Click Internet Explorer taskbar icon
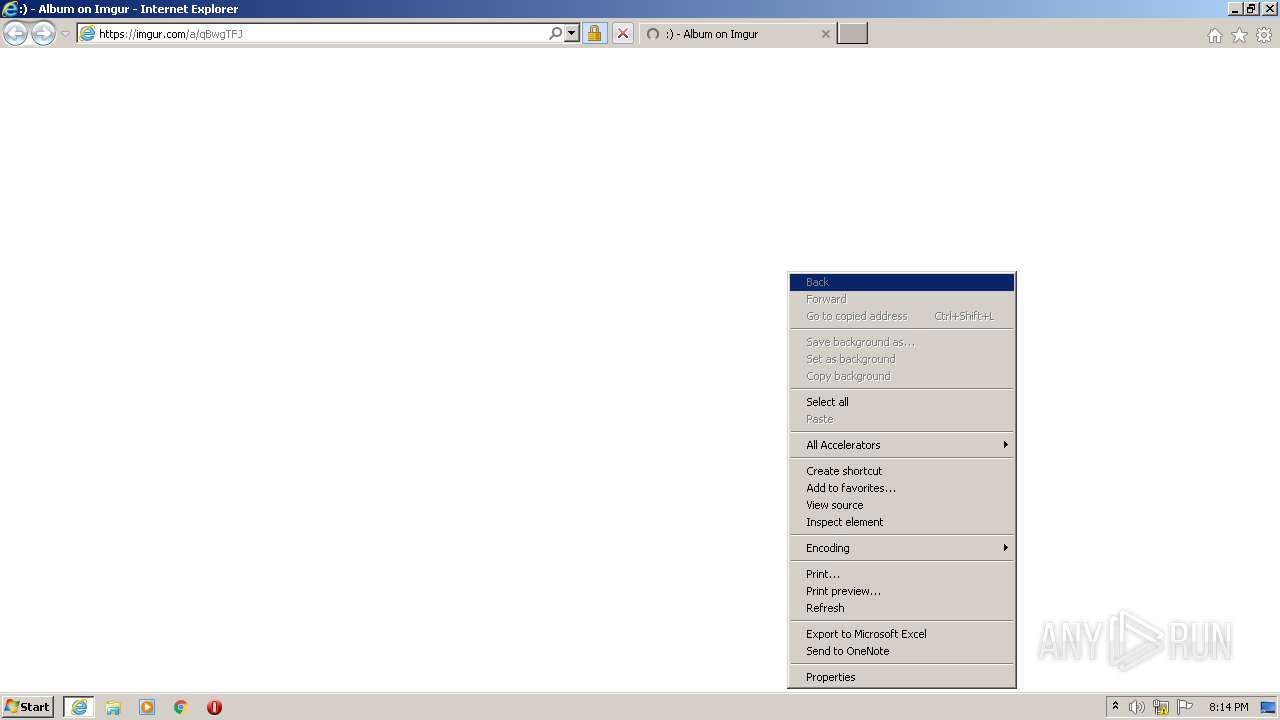 79,707
